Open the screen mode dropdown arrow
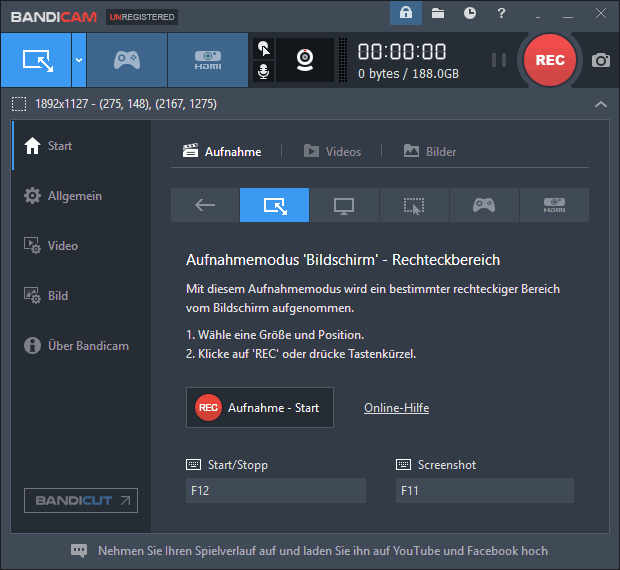The height and width of the screenshot is (570, 620). click(79, 60)
